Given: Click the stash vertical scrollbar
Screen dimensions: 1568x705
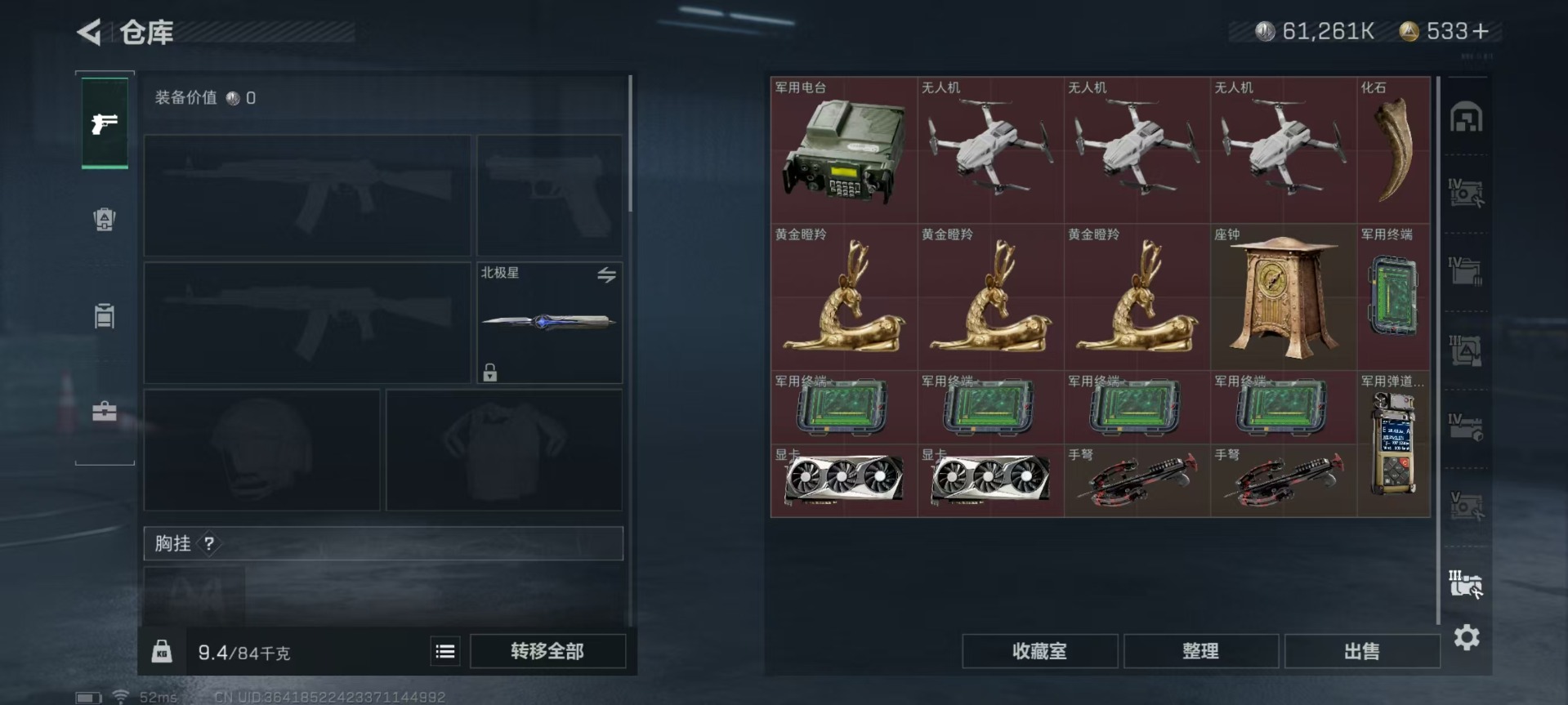Looking at the screenshot, I should 1438,351.
